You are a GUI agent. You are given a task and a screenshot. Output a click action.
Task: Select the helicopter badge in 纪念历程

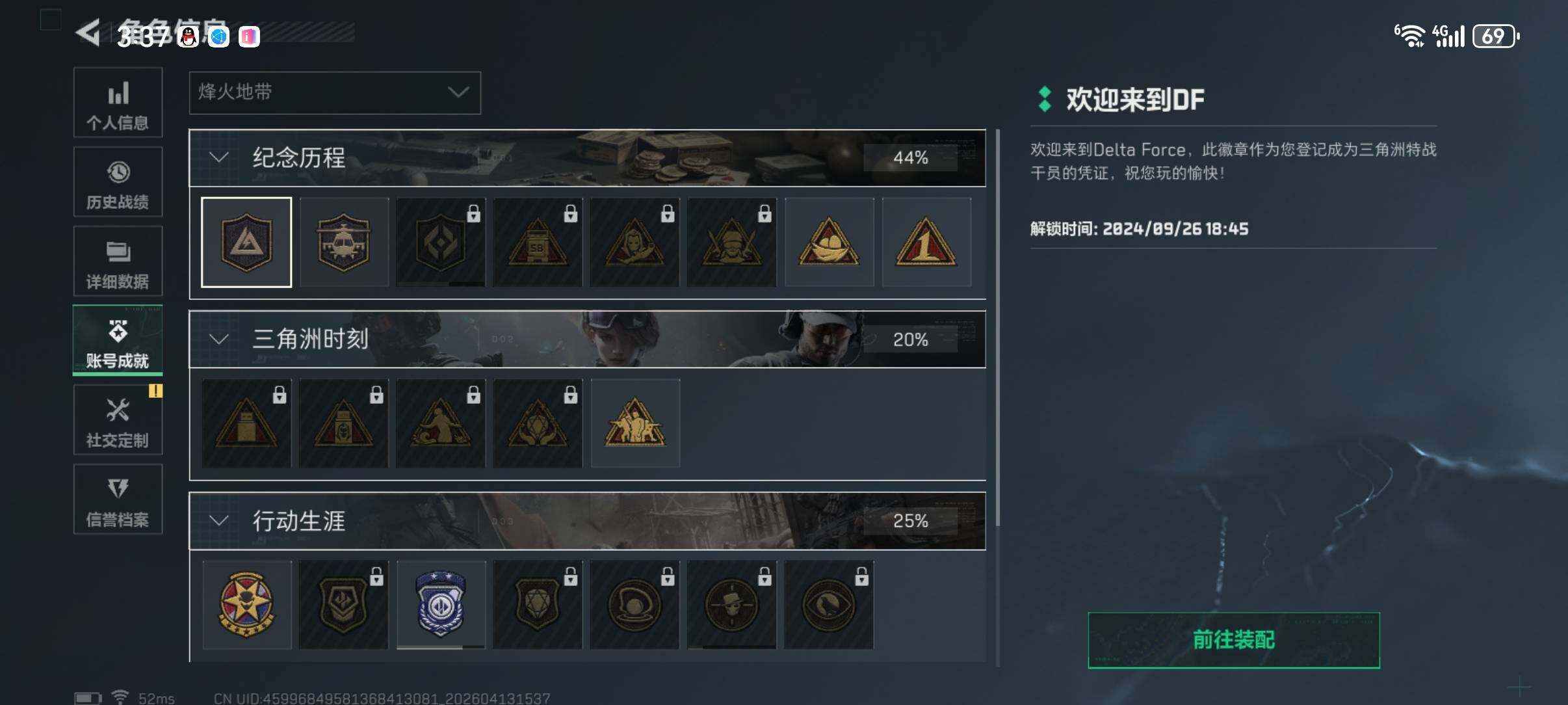pos(344,243)
